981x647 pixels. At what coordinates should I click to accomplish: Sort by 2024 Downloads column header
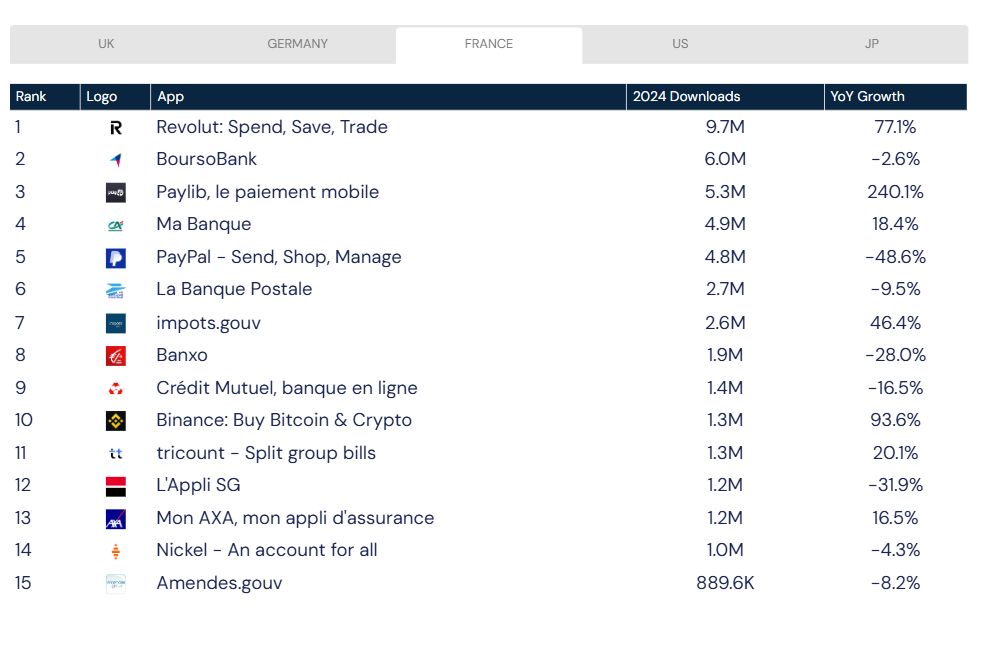[x=725, y=97]
